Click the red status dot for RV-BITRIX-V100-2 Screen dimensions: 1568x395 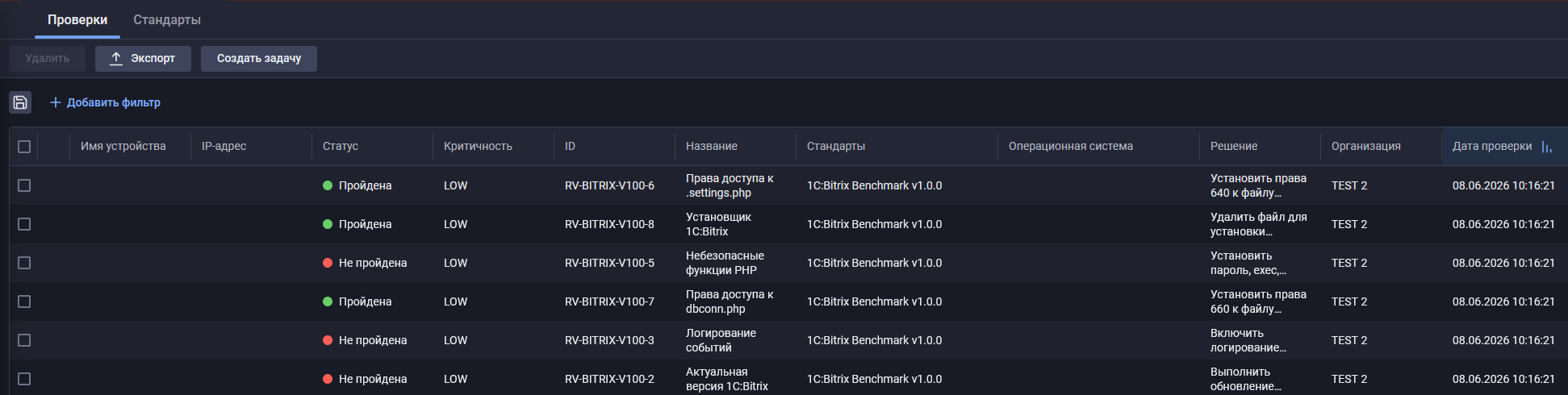[x=328, y=379]
